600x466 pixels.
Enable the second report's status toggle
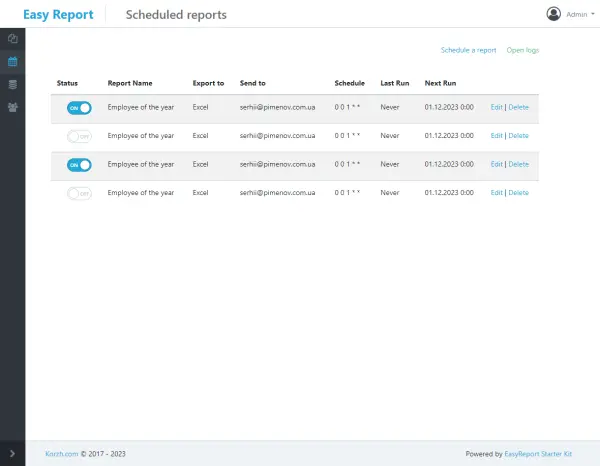pos(79,136)
